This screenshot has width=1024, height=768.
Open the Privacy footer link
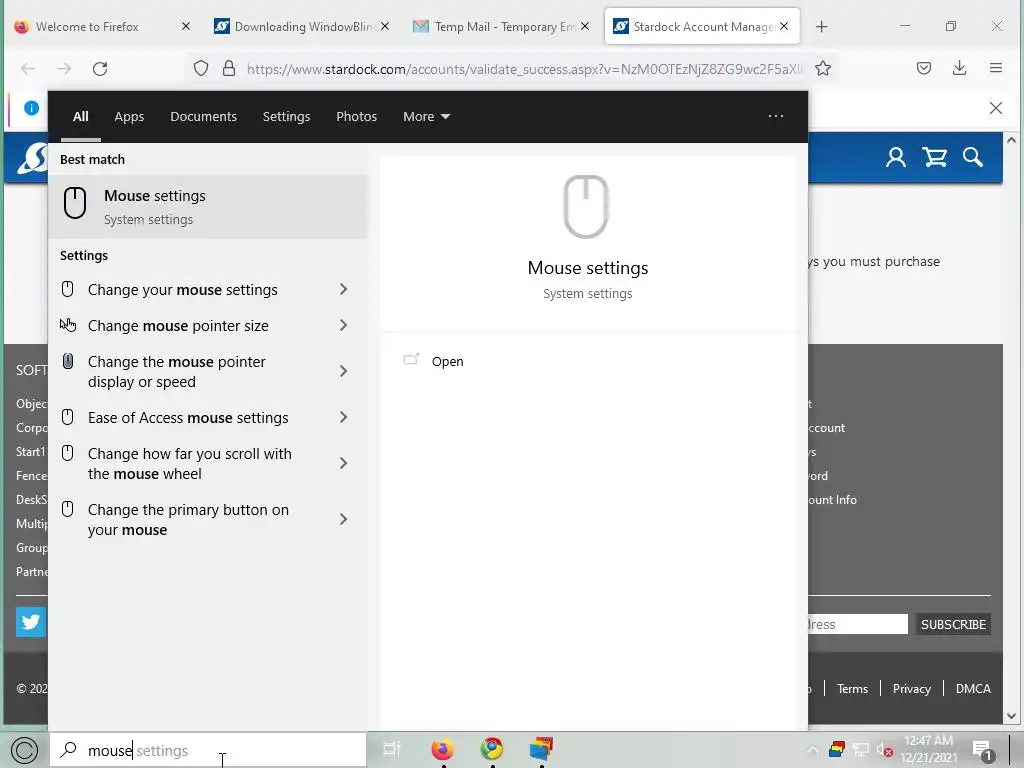coord(912,688)
